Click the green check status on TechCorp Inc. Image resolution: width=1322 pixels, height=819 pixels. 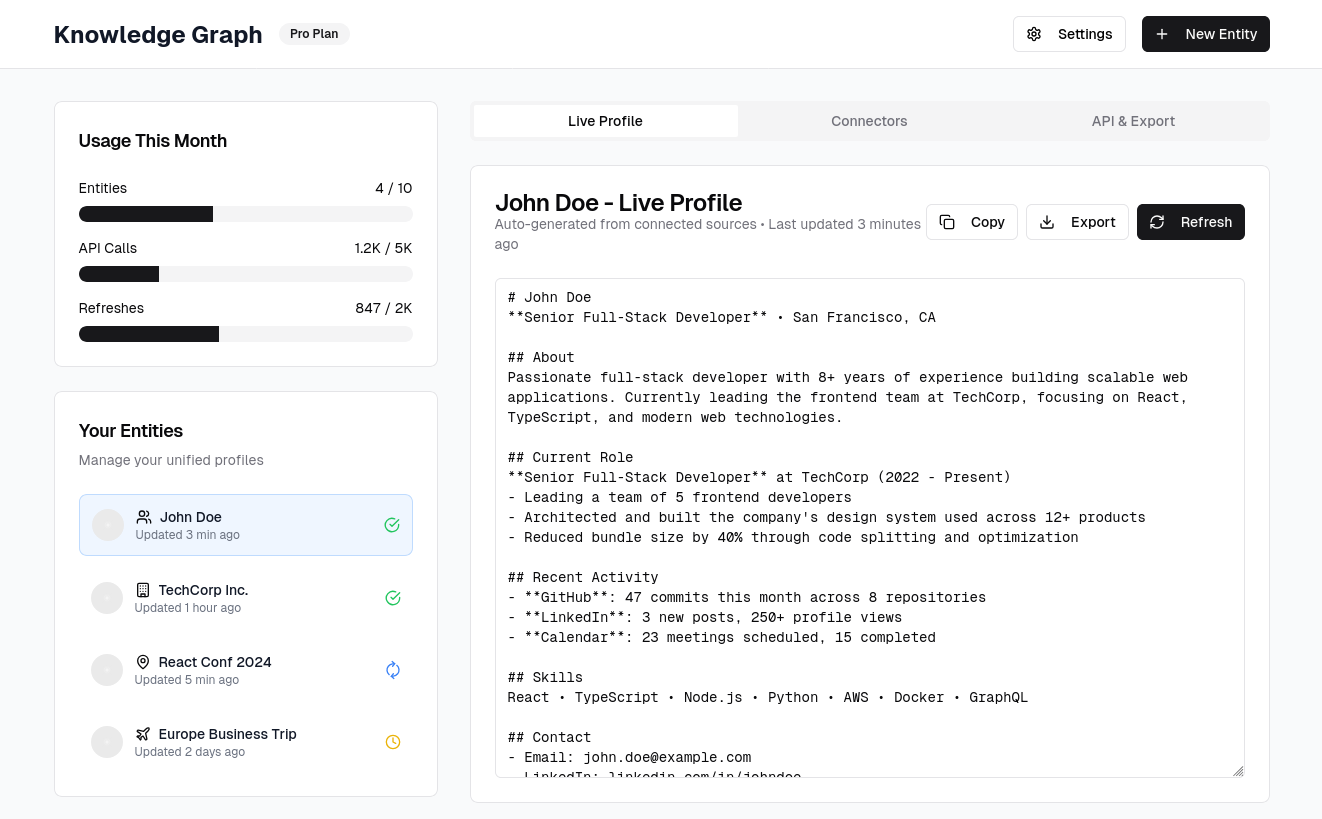[x=393, y=598]
